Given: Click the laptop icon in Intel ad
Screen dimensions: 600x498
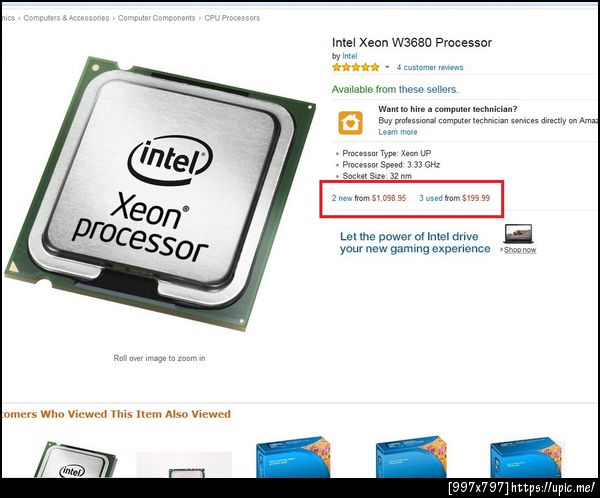Looking at the screenshot, I should point(518,234).
